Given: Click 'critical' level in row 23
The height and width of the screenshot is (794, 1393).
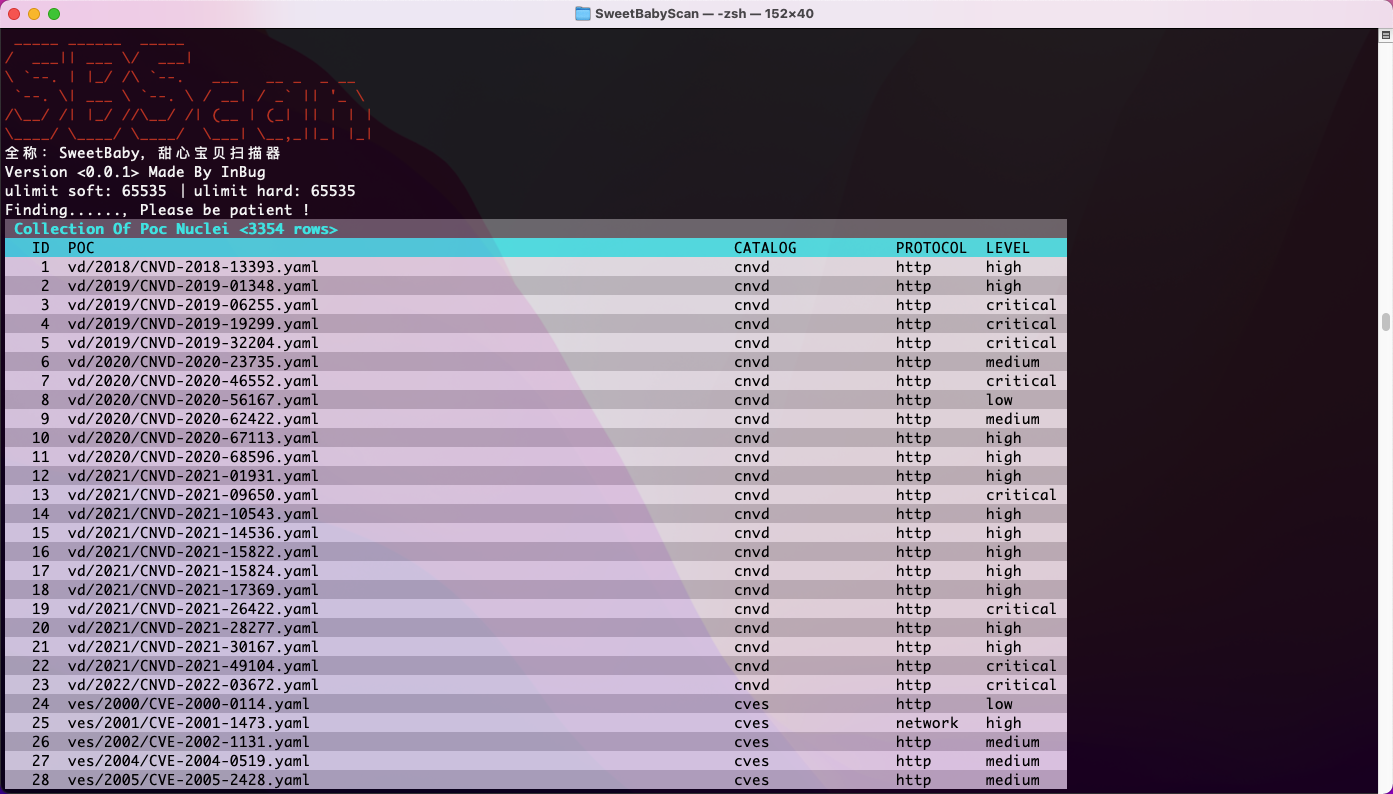Looking at the screenshot, I should tap(1021, 685).
